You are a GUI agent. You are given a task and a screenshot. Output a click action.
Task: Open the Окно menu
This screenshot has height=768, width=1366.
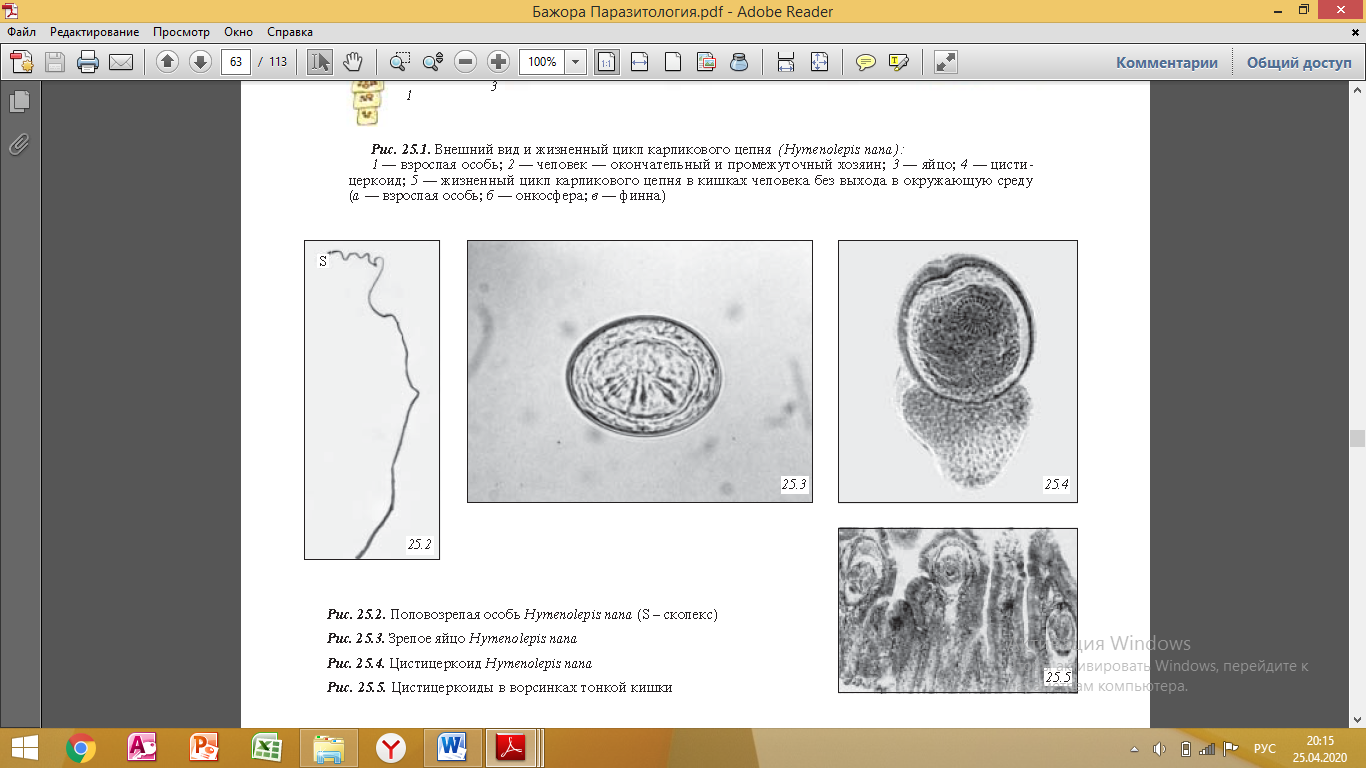(240, 32)
